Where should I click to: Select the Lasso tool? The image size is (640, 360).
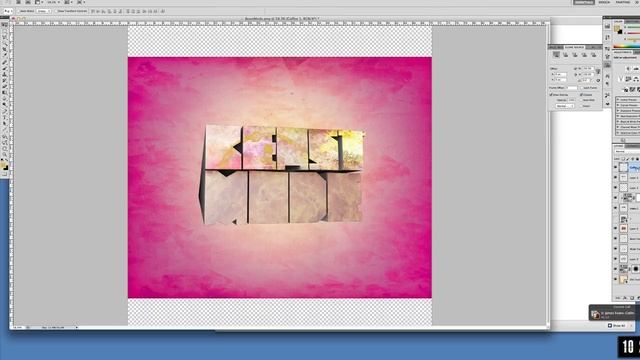[4, 37]
